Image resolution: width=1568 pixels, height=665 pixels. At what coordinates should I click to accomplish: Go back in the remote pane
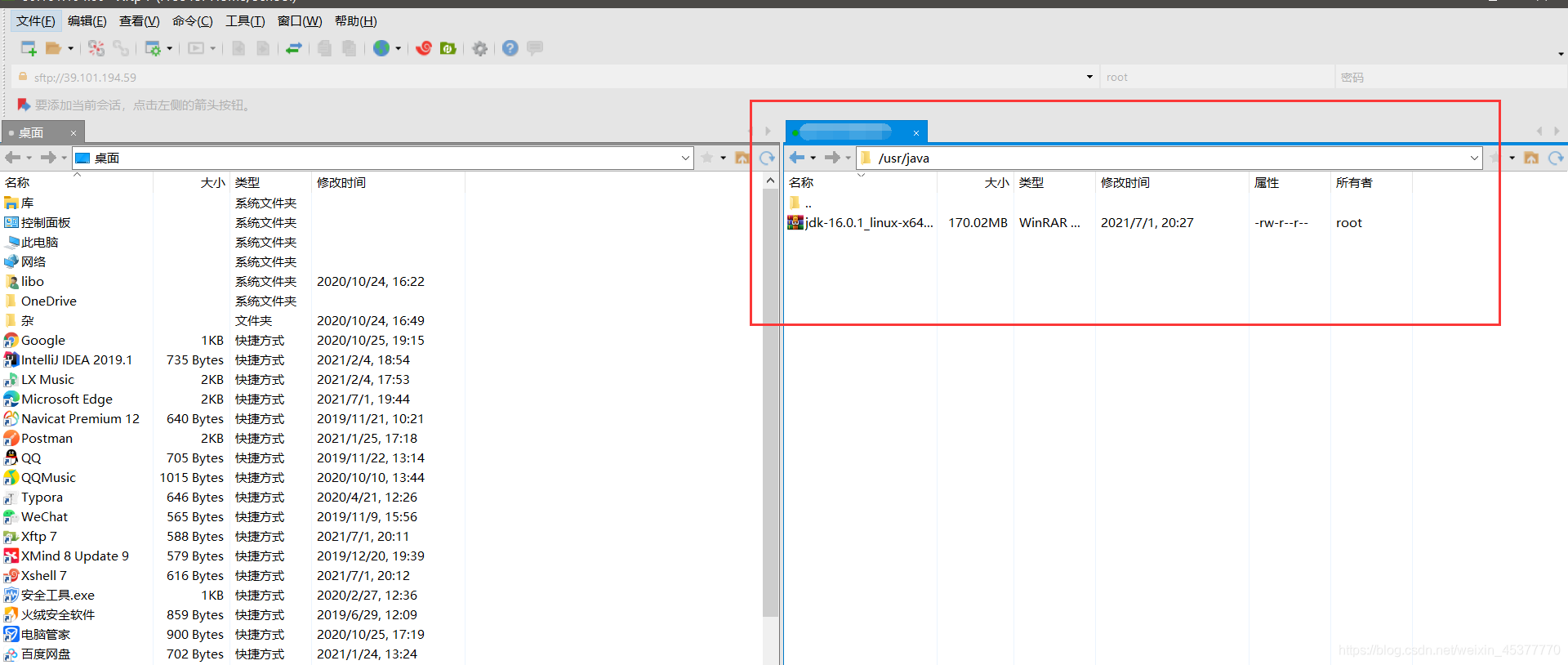(x=796, y=158)
